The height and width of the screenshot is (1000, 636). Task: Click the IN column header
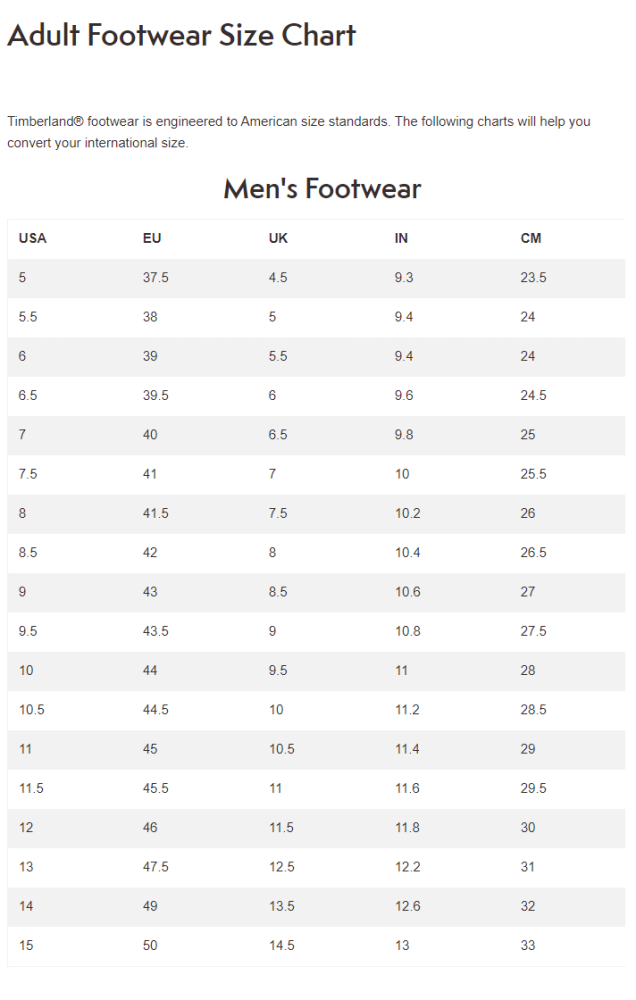tap(401, 238)
